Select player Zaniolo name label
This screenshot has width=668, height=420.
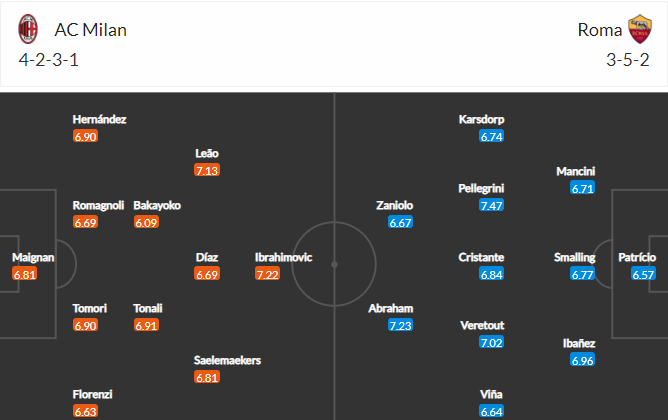394,205
